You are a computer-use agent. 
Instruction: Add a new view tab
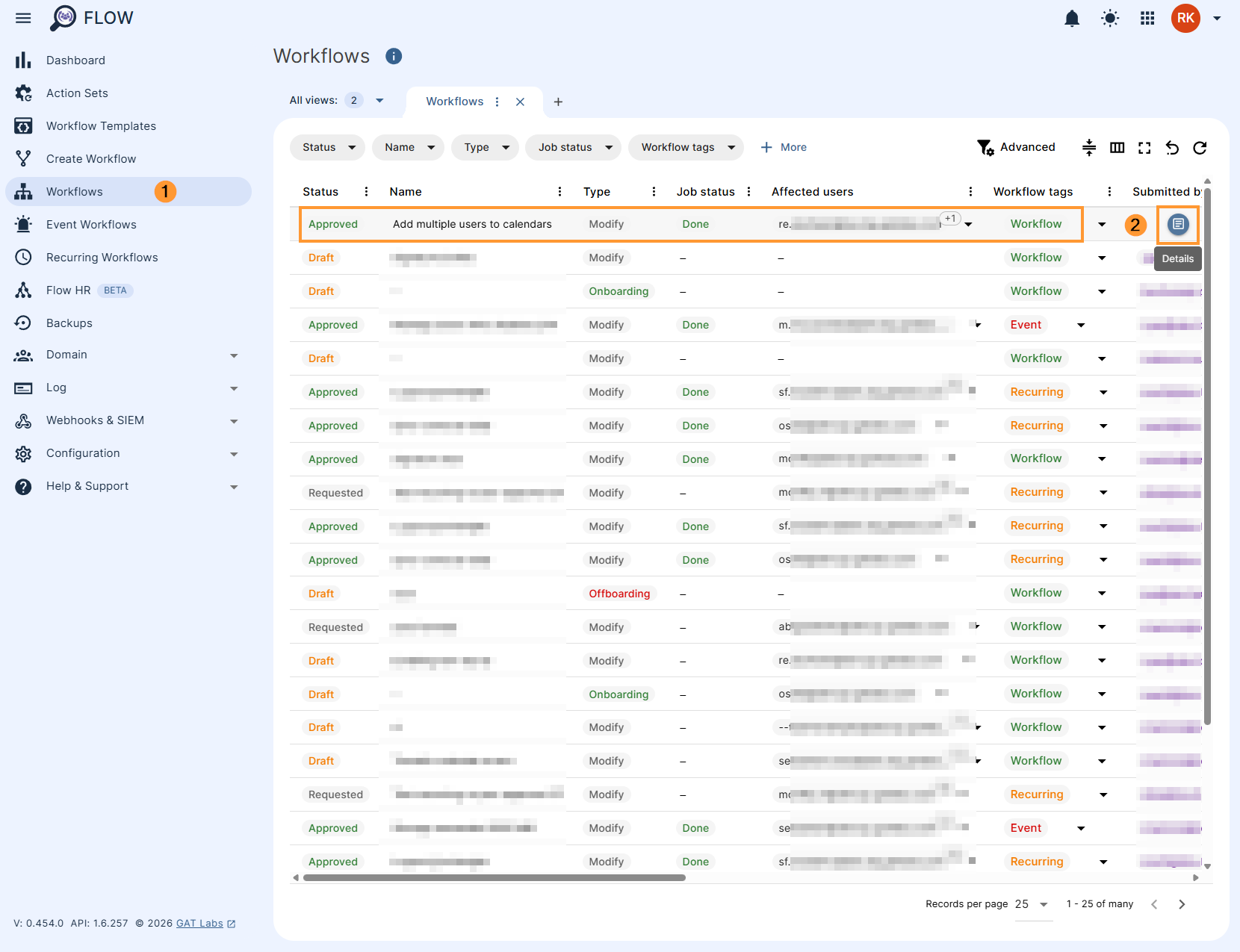tap(558, 102)
